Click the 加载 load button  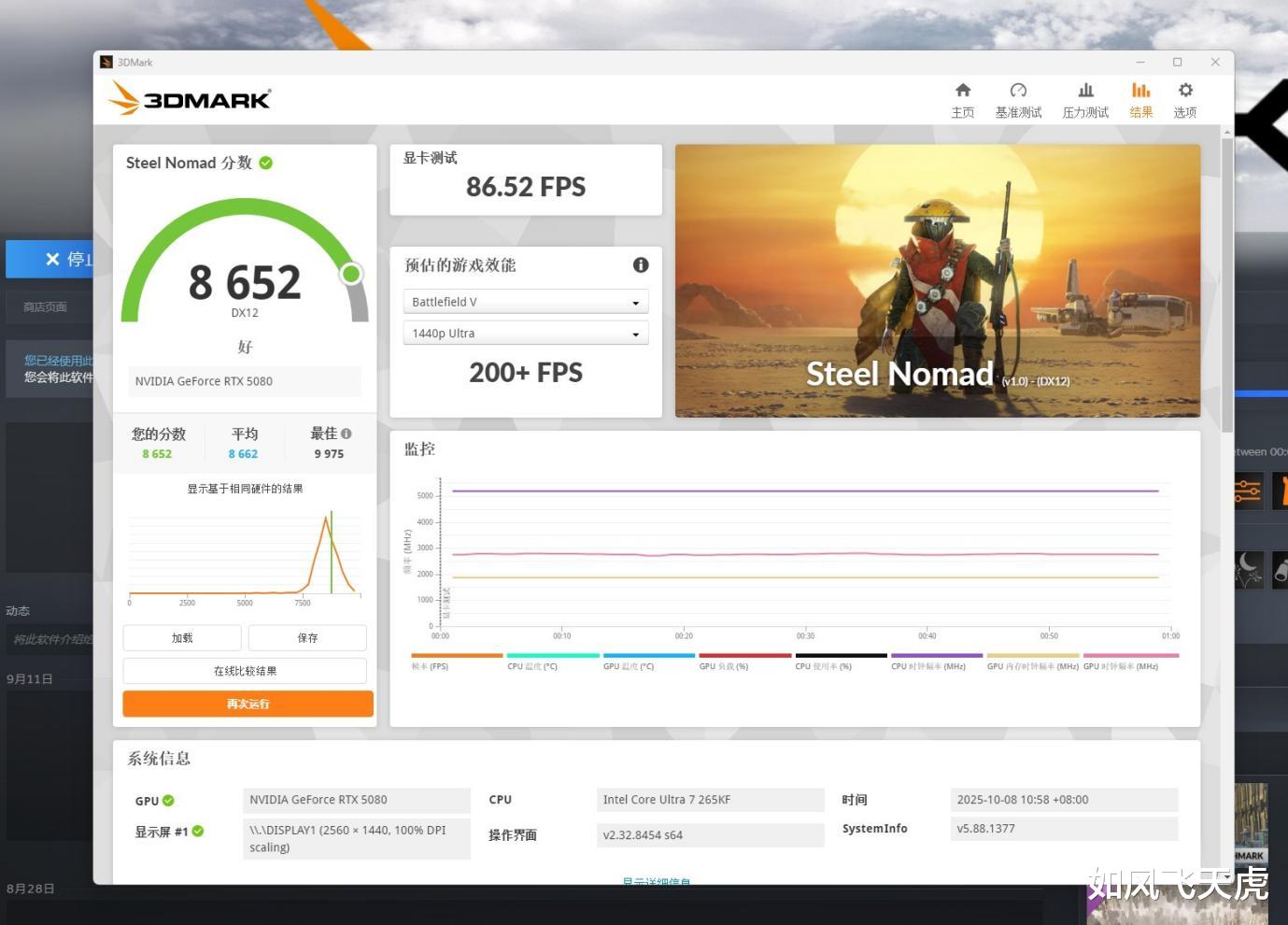pyautogui.click(x=182, y=638)
